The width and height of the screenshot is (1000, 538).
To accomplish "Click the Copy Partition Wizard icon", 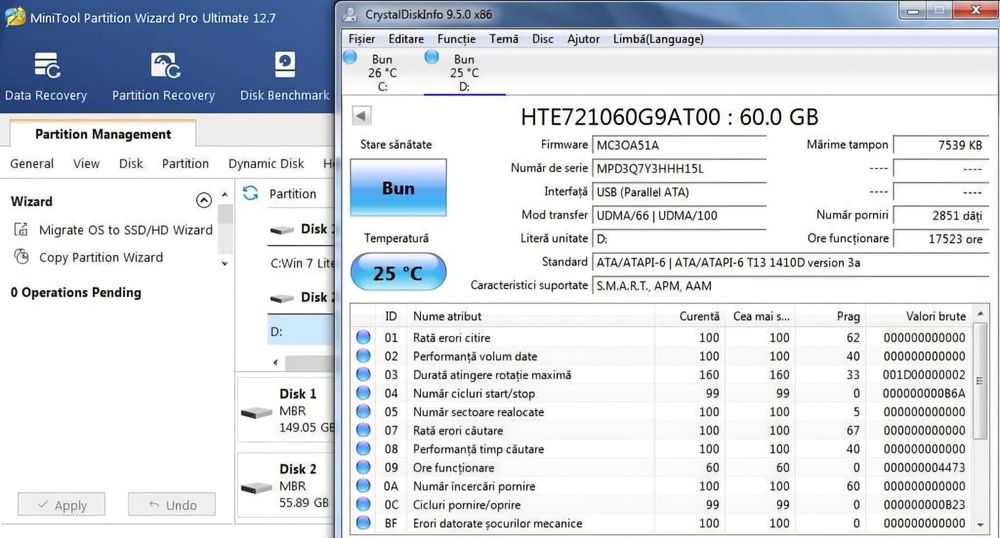I will coord(22,257).
